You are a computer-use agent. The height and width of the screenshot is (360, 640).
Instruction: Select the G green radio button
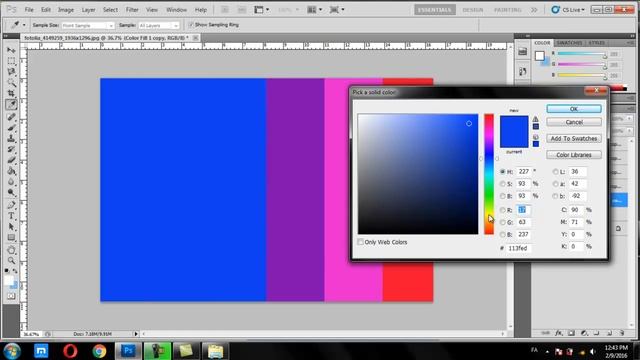[x=502, y=222]
